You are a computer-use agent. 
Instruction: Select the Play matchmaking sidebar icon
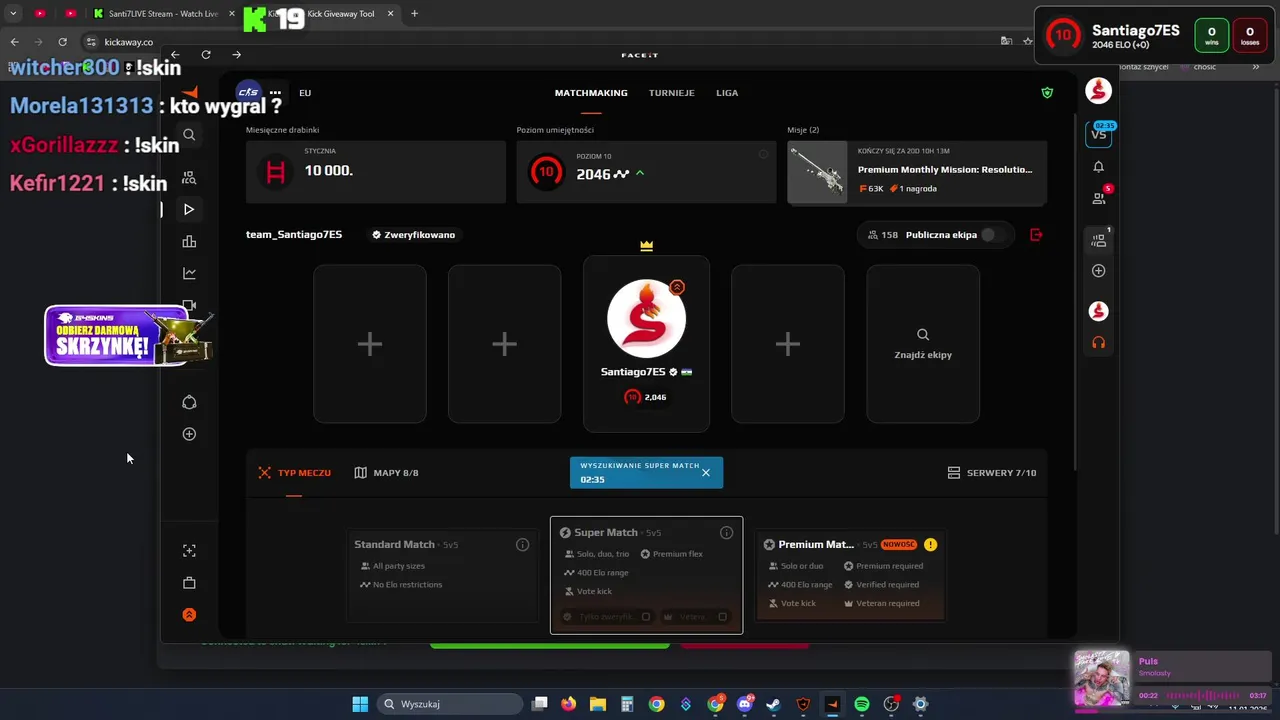pyautogui.click(x=189, y=209)
